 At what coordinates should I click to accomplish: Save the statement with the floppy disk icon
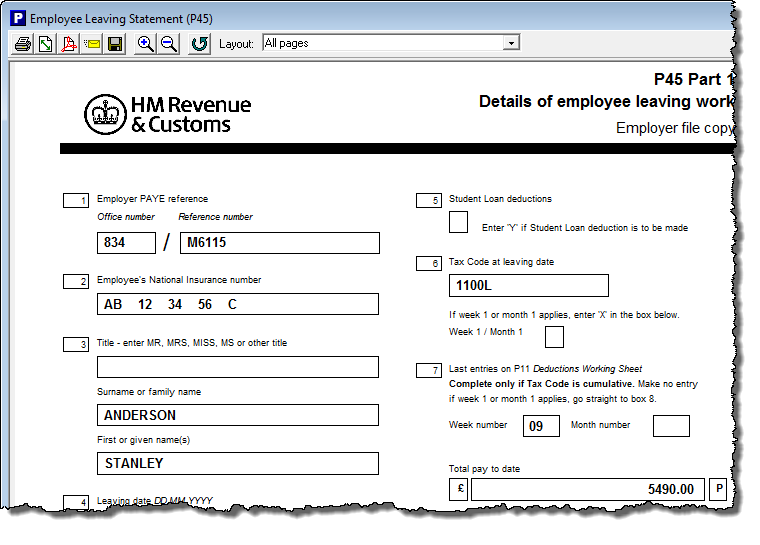pos(115,44)
